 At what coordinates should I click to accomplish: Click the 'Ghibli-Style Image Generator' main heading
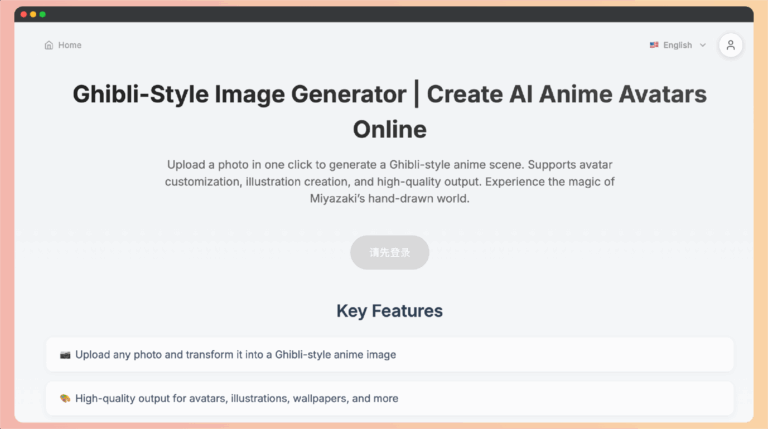pyautogui.click(x=389, y=112)
